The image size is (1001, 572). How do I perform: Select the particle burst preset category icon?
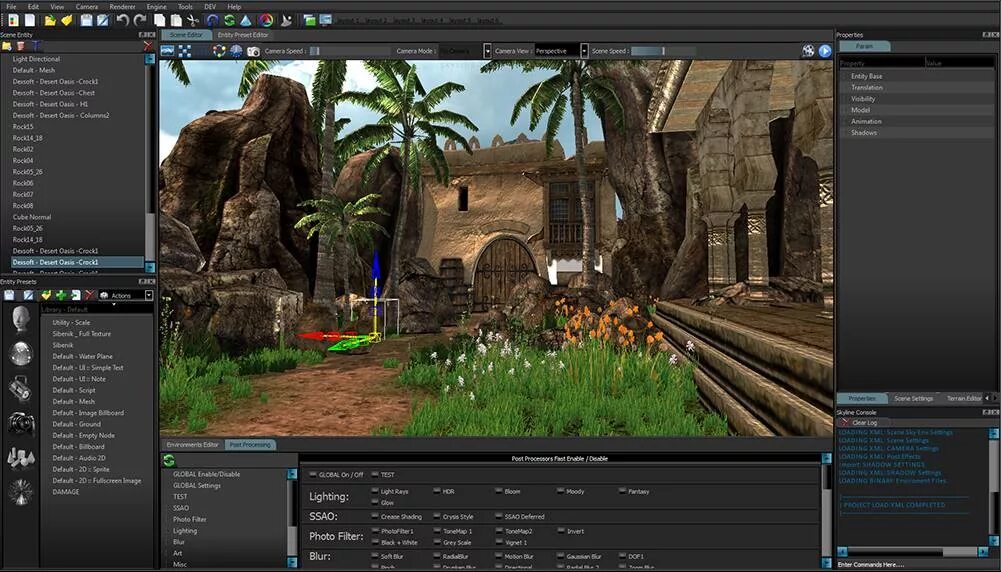[20, 492]
